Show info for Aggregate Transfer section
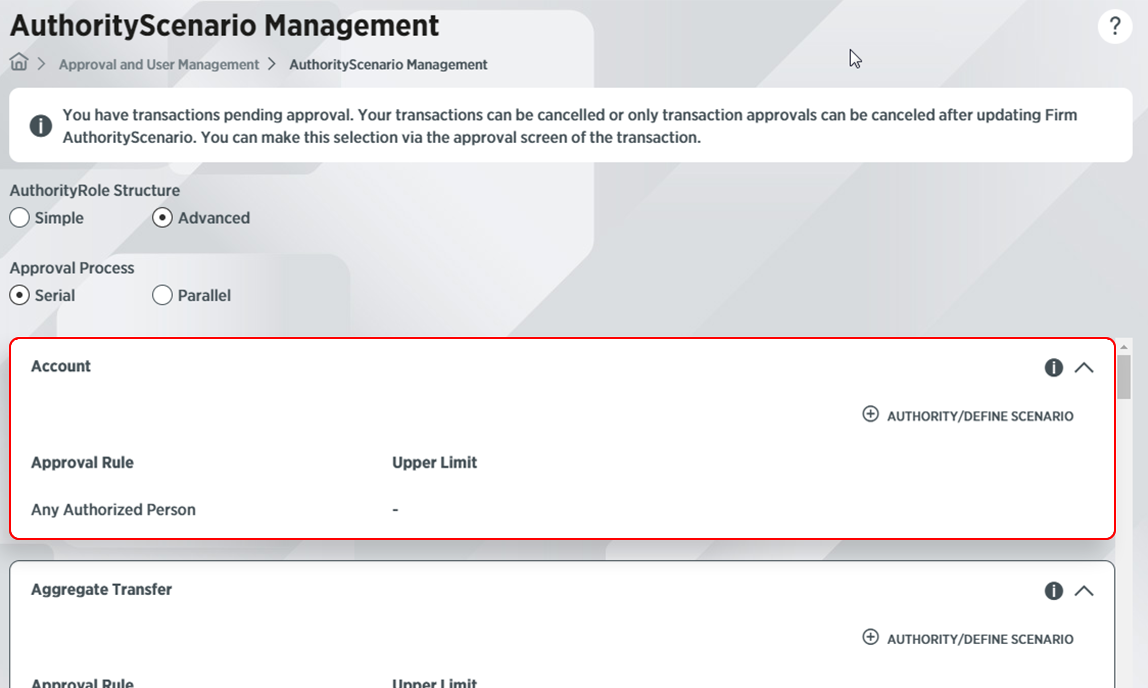Viewport: 1148px width, 688px height. click(x=1053, y=591)
